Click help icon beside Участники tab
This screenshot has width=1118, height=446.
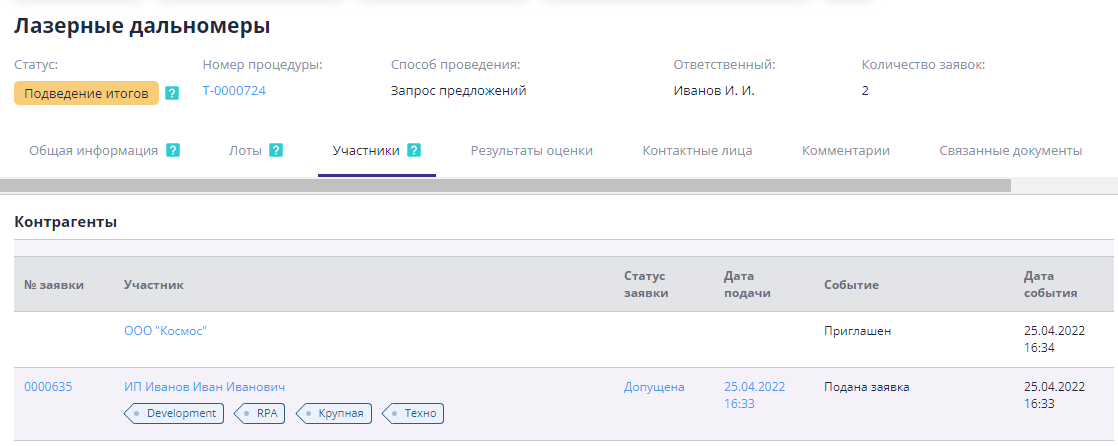(414, 151)
